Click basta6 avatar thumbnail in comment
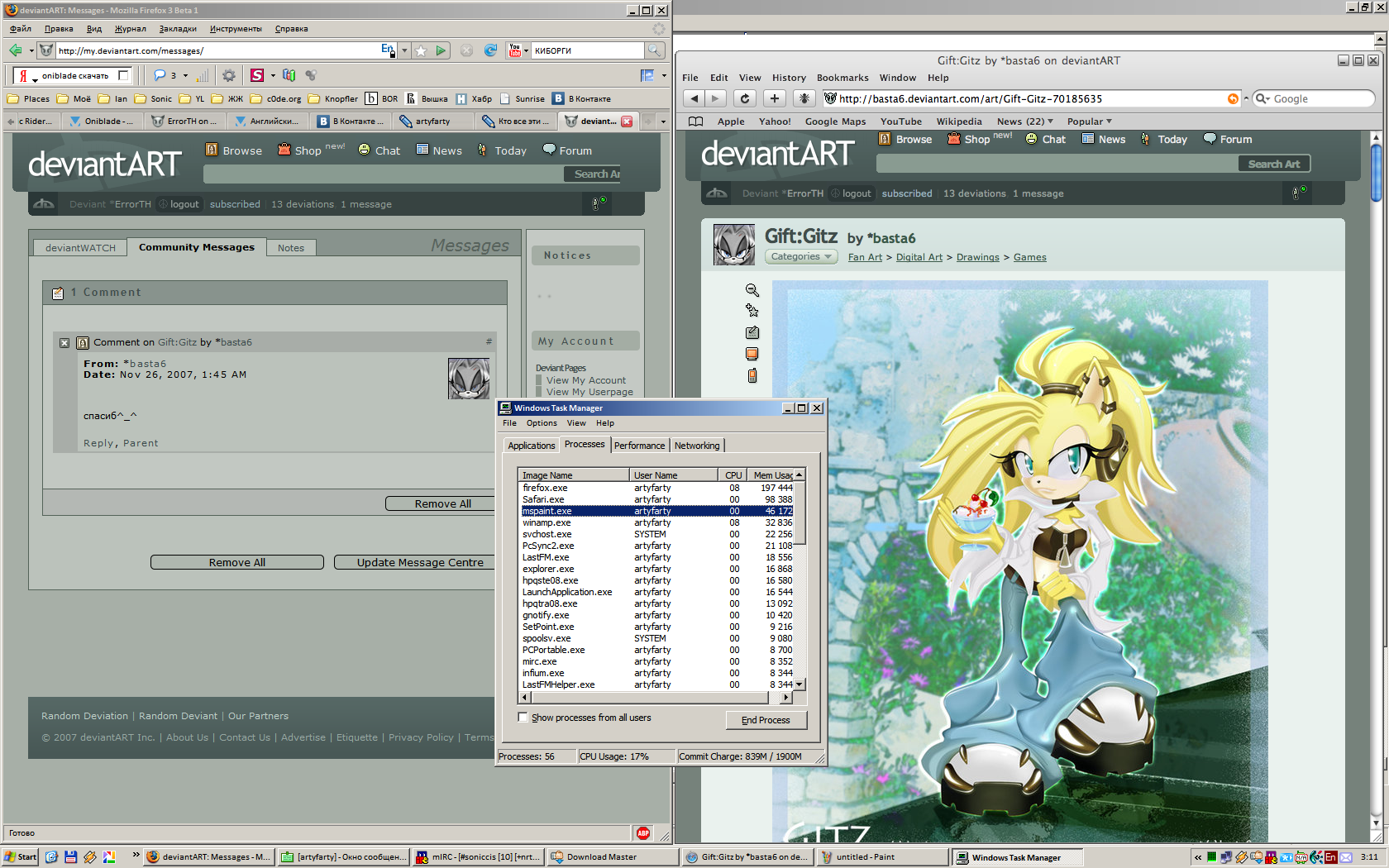Viewport: 1389px width, 868px height. (x=469, y=379)
